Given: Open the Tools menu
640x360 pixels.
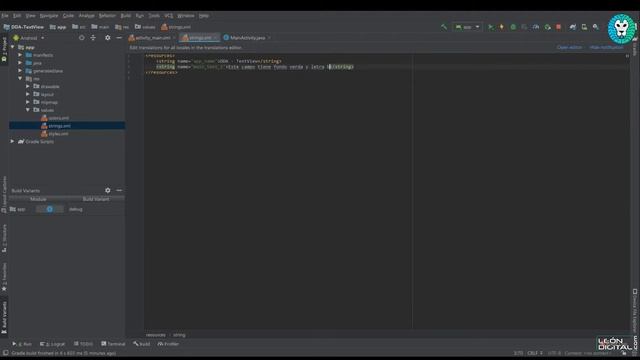Looking at the screenshot, I should [154, 16].
